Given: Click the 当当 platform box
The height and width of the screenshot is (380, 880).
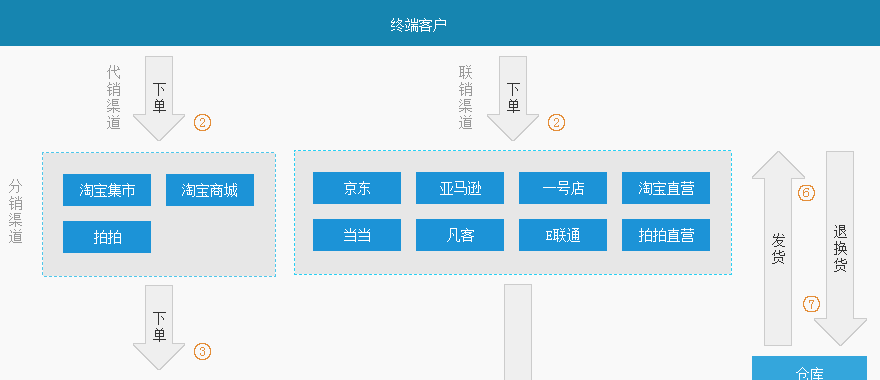Looking at the screenshot, I should pos(357,235).
